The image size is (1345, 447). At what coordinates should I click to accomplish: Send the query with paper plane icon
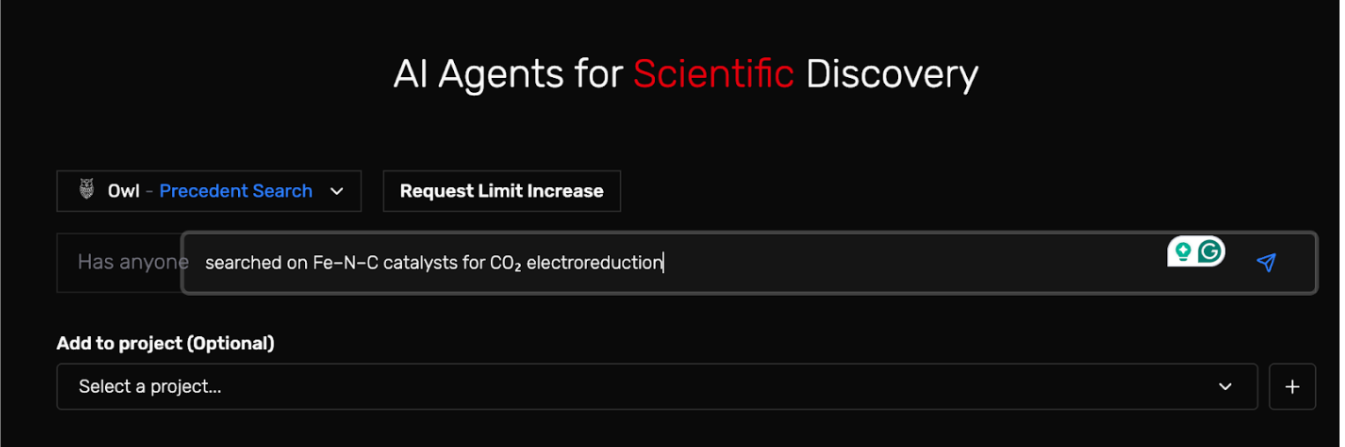[1266, 262]
